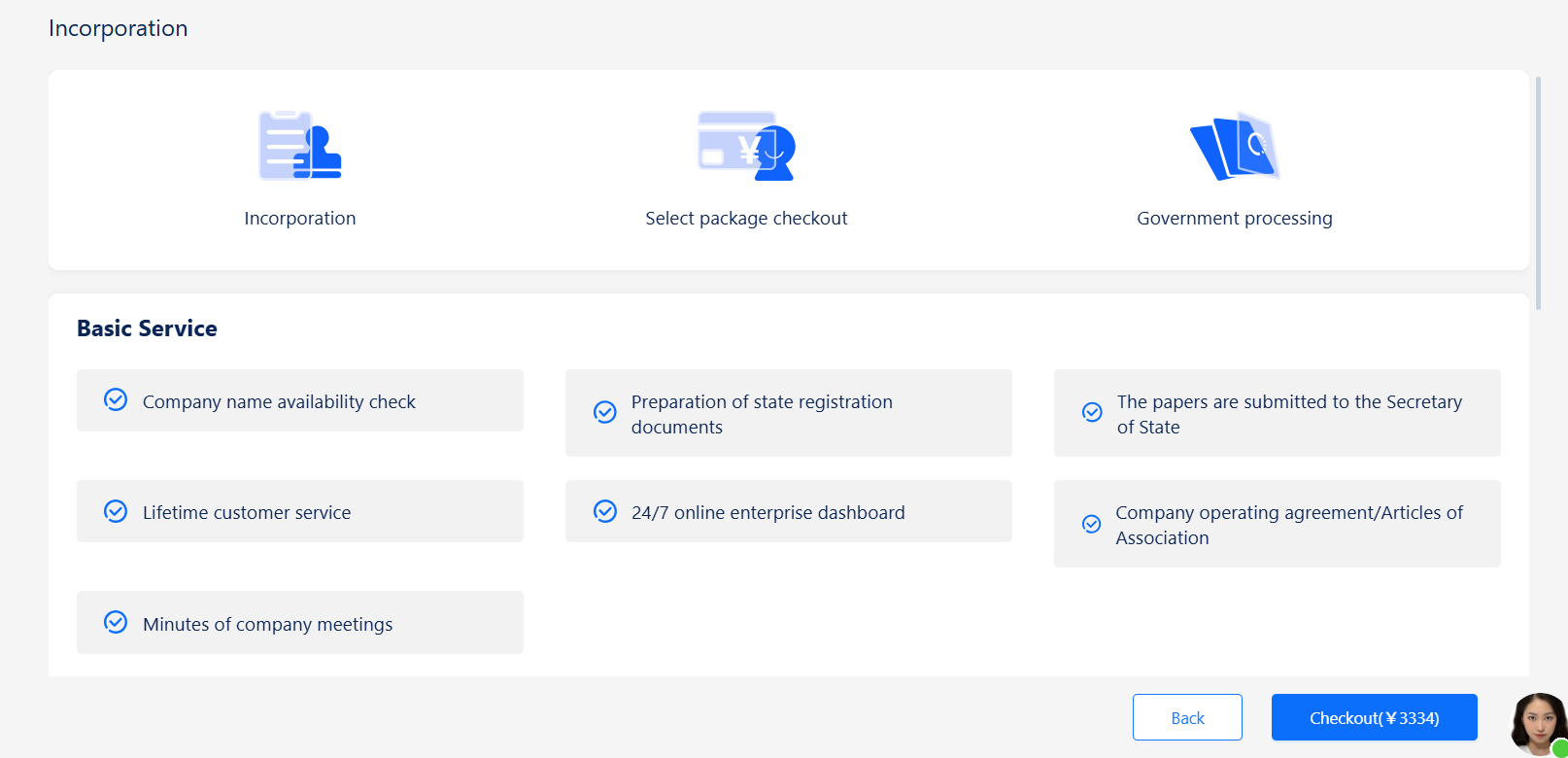Click the 'Government processing' label

(x=1235, y=218)
